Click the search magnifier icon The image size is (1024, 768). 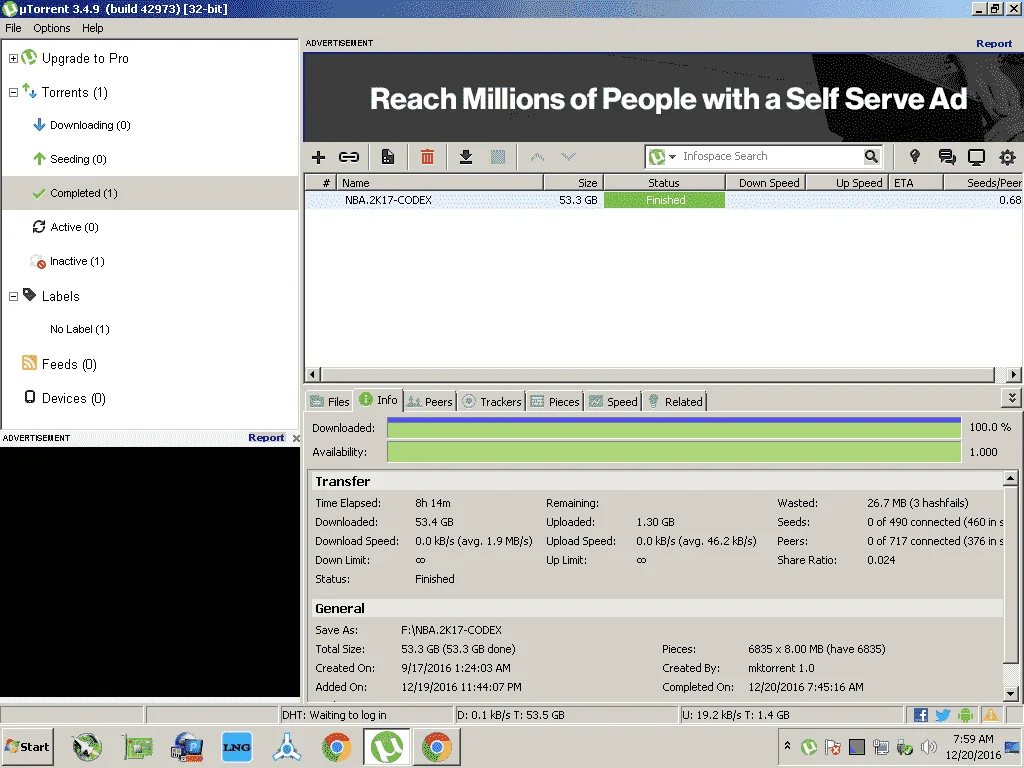coord(871,156)
